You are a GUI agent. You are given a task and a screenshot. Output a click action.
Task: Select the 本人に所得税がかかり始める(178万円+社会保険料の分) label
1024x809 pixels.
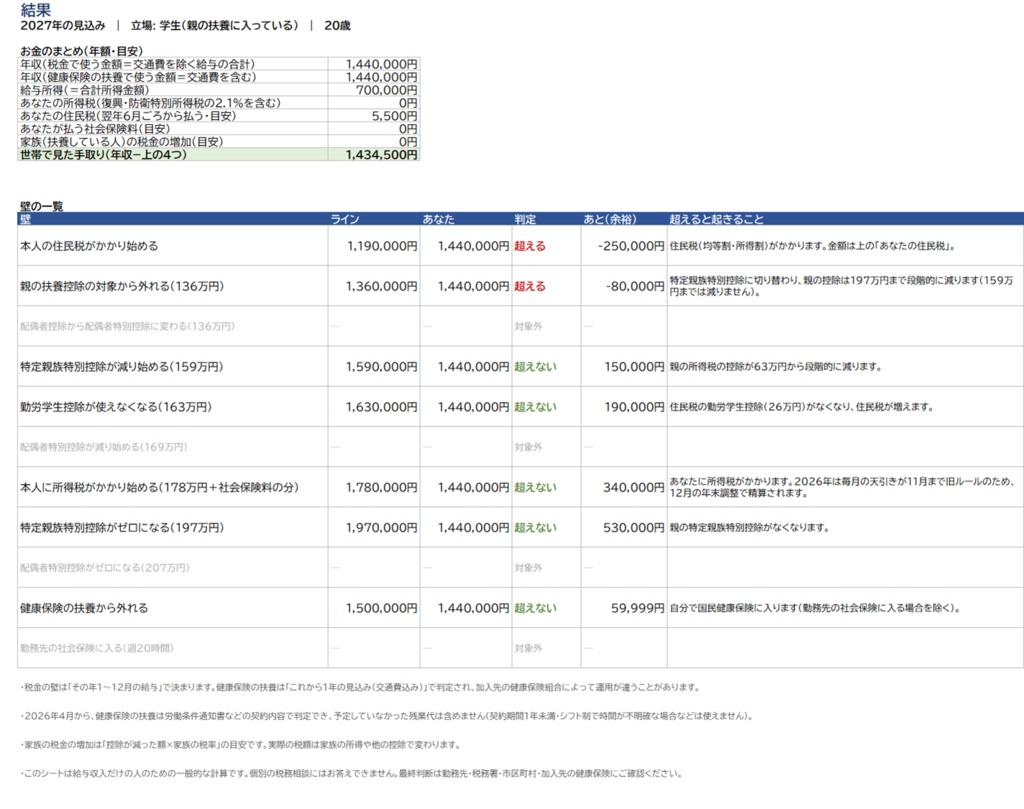coord(159,487)
